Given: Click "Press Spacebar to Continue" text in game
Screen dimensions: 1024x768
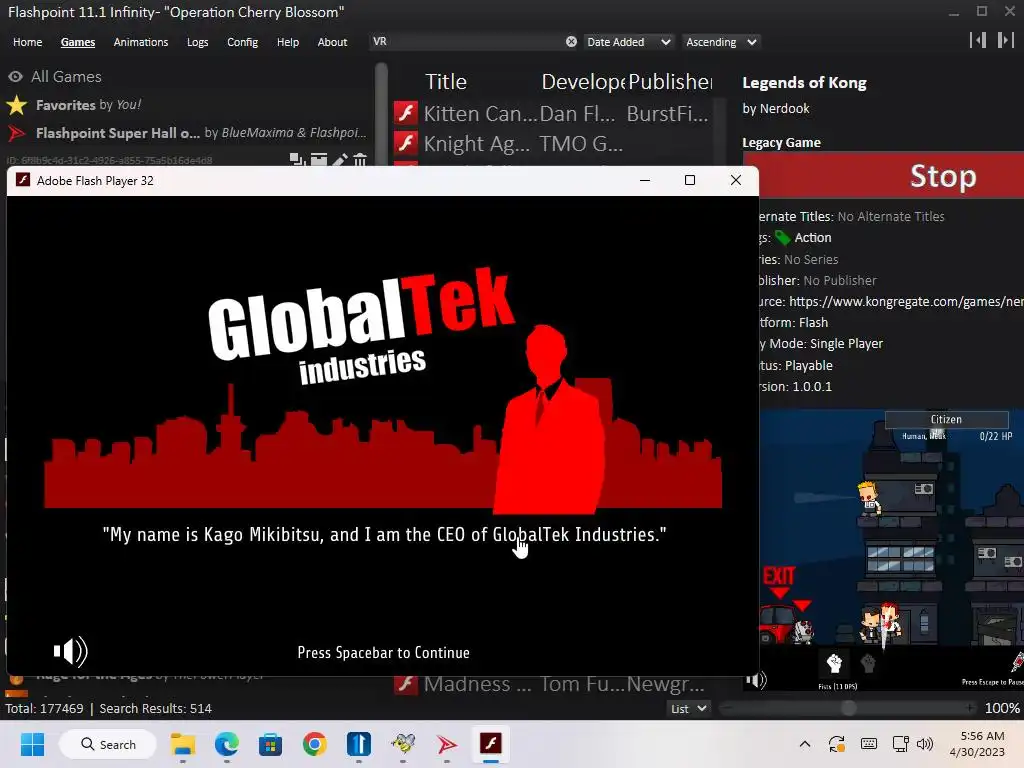Looking at the screenshot, I should tap(383, 652).
